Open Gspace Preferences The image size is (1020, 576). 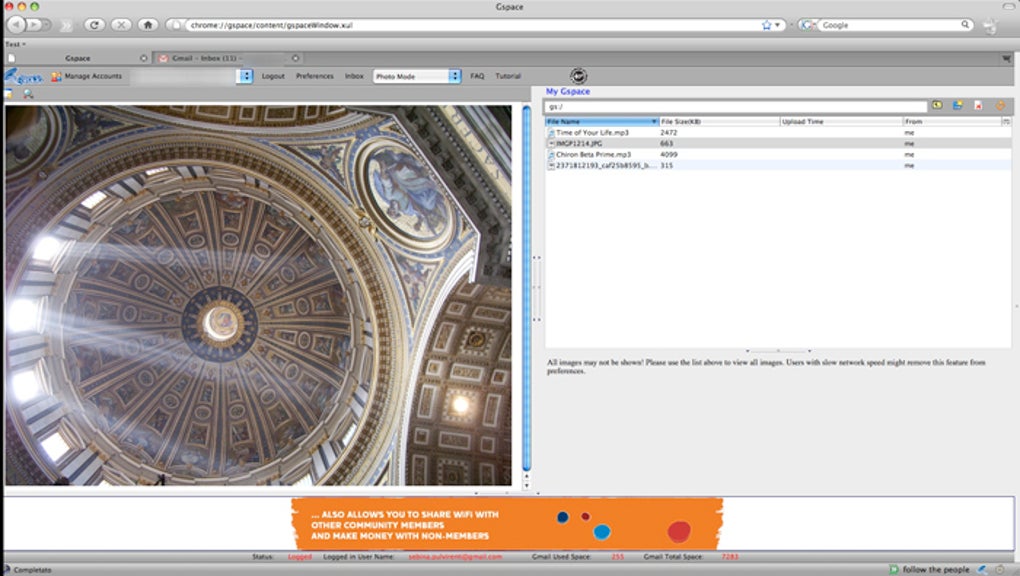click(x=314, y=76)
